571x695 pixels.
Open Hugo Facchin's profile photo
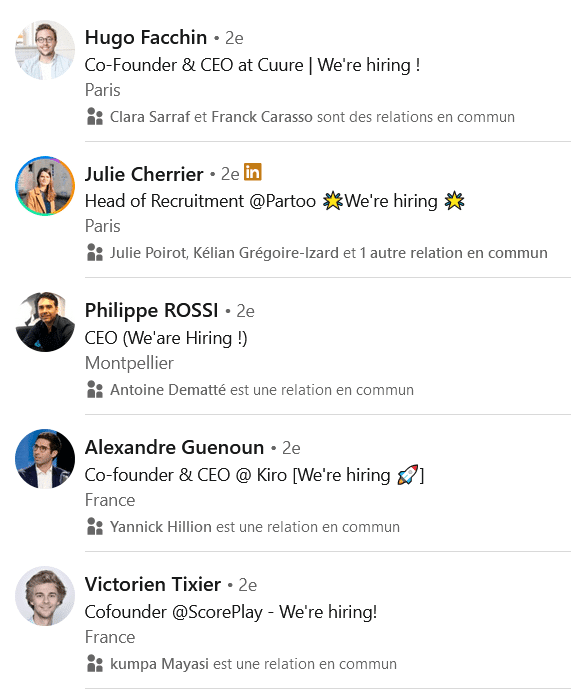tap(45, 50)
